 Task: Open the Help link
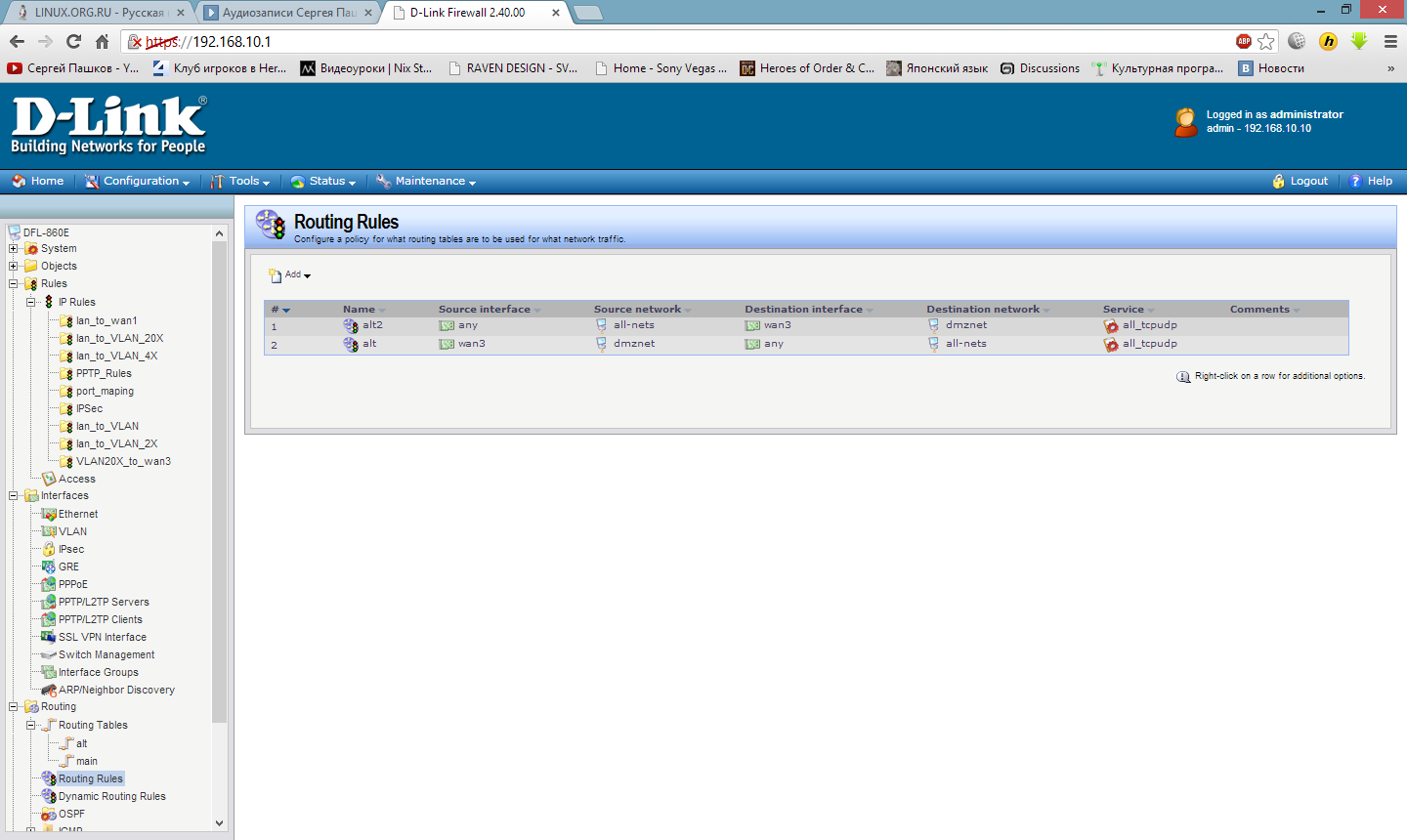tap(1371, 181)
